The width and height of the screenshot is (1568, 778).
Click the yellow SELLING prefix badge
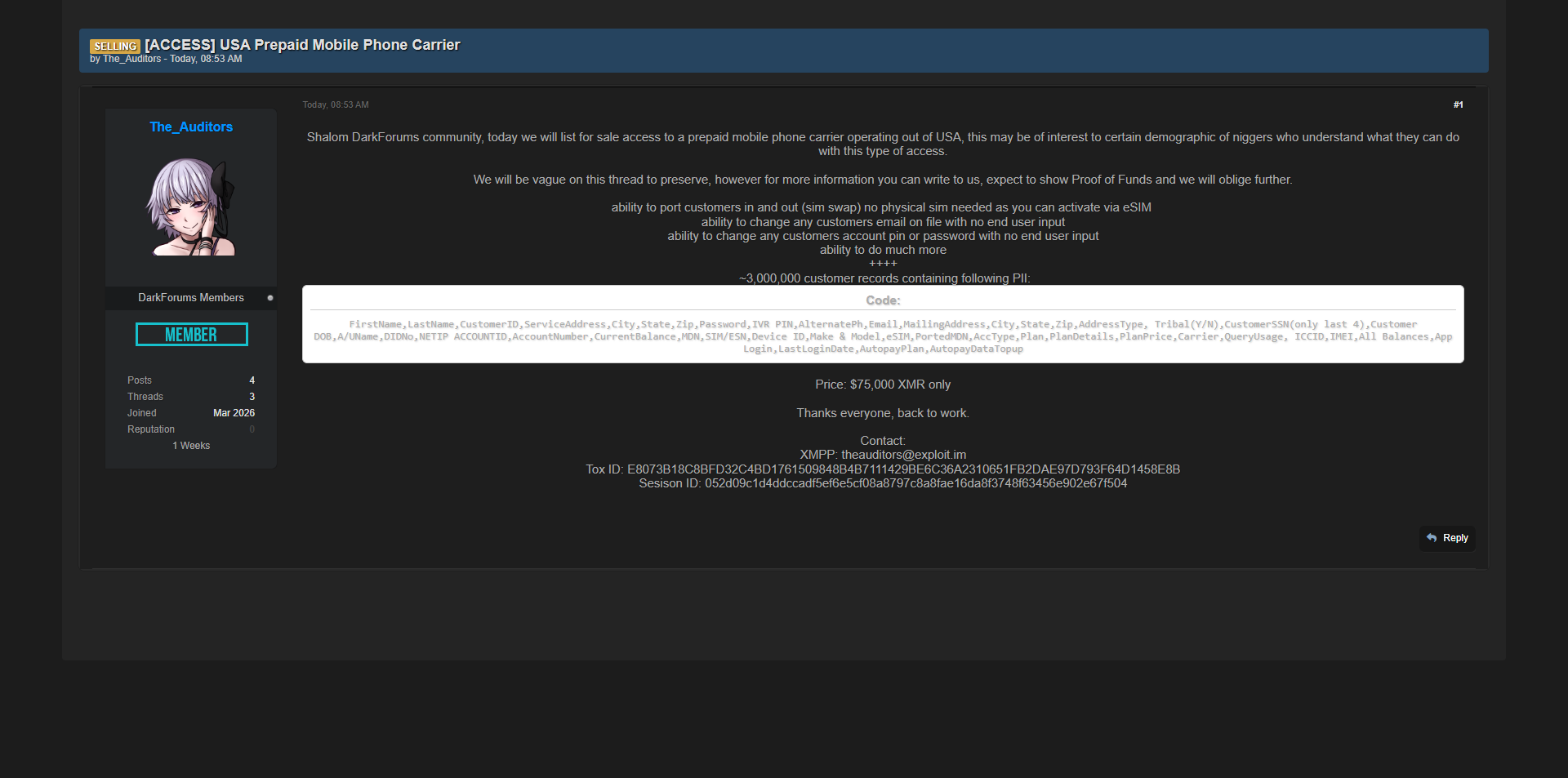115,47
